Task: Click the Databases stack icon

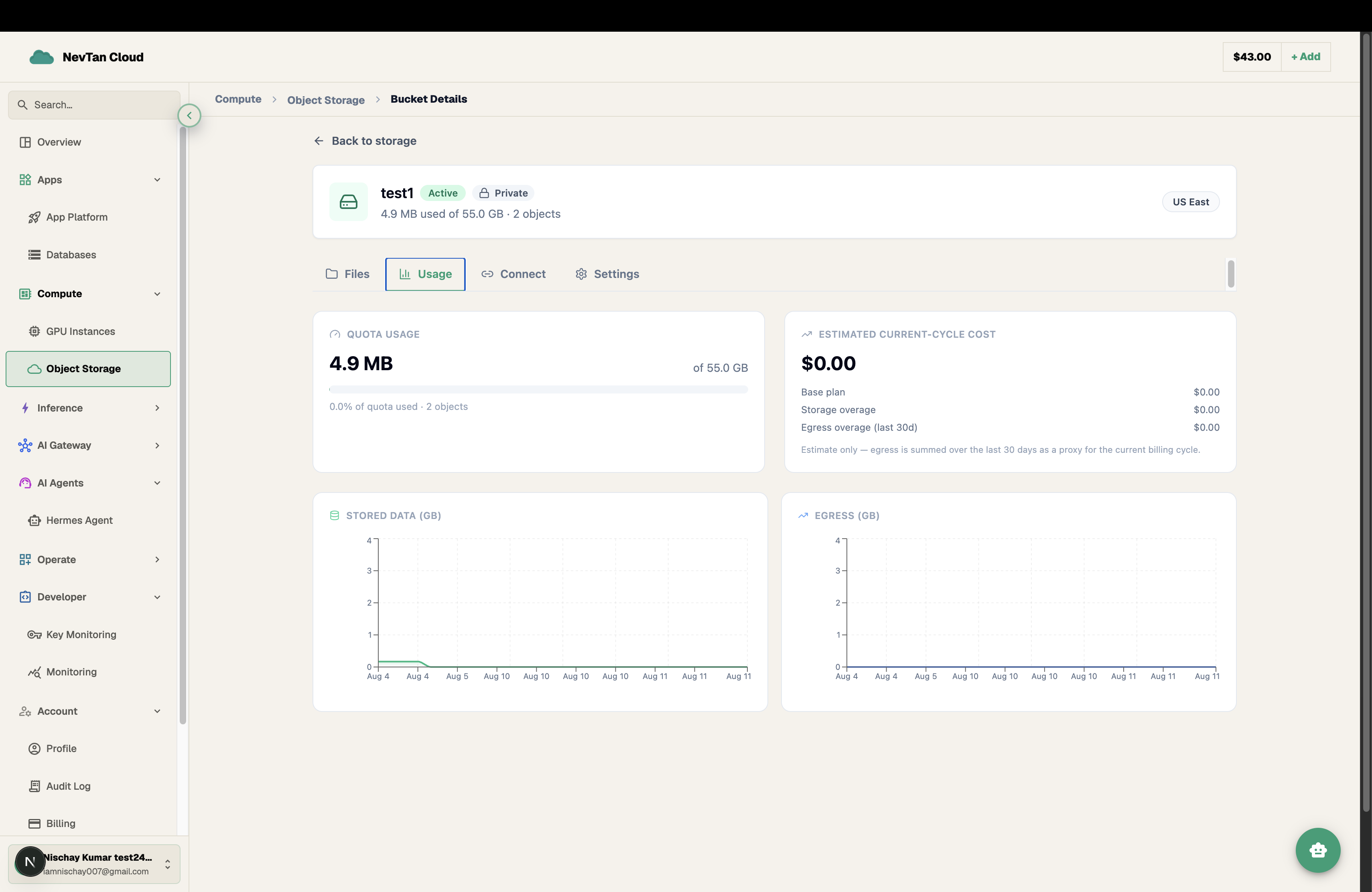Action: pos(35,255)
